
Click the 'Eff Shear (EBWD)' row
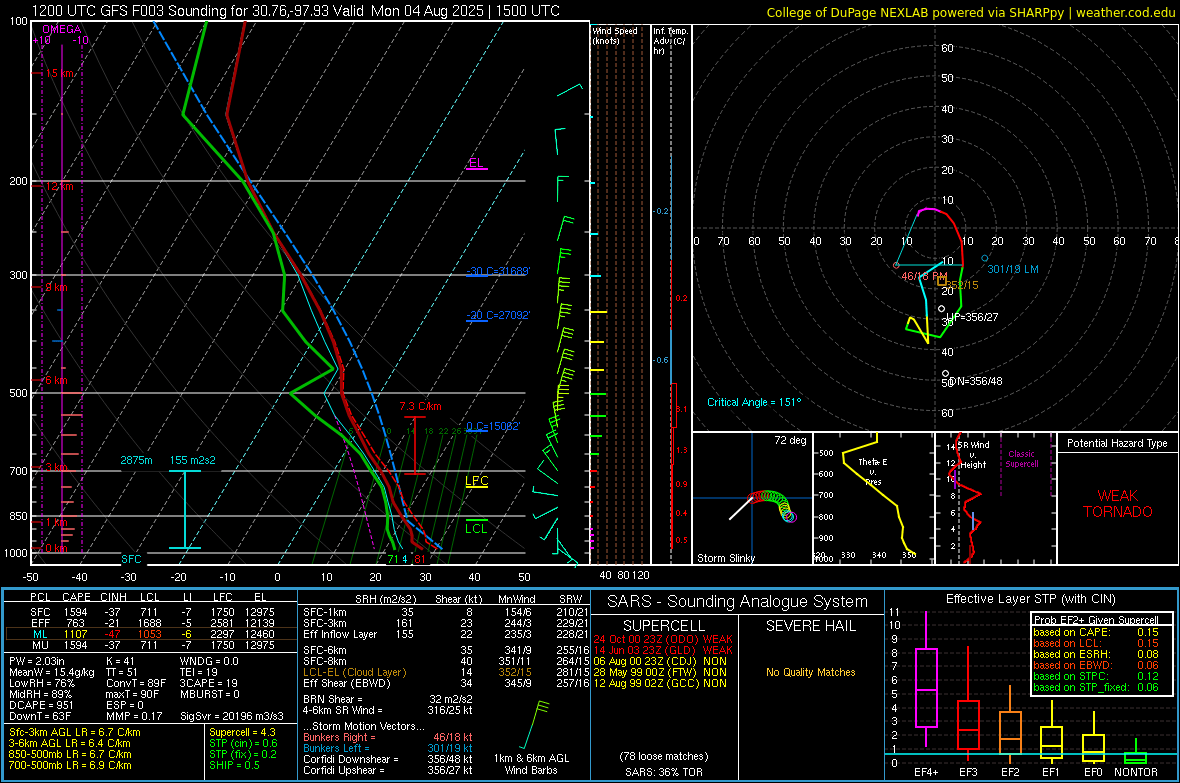[x=446, y=683]
